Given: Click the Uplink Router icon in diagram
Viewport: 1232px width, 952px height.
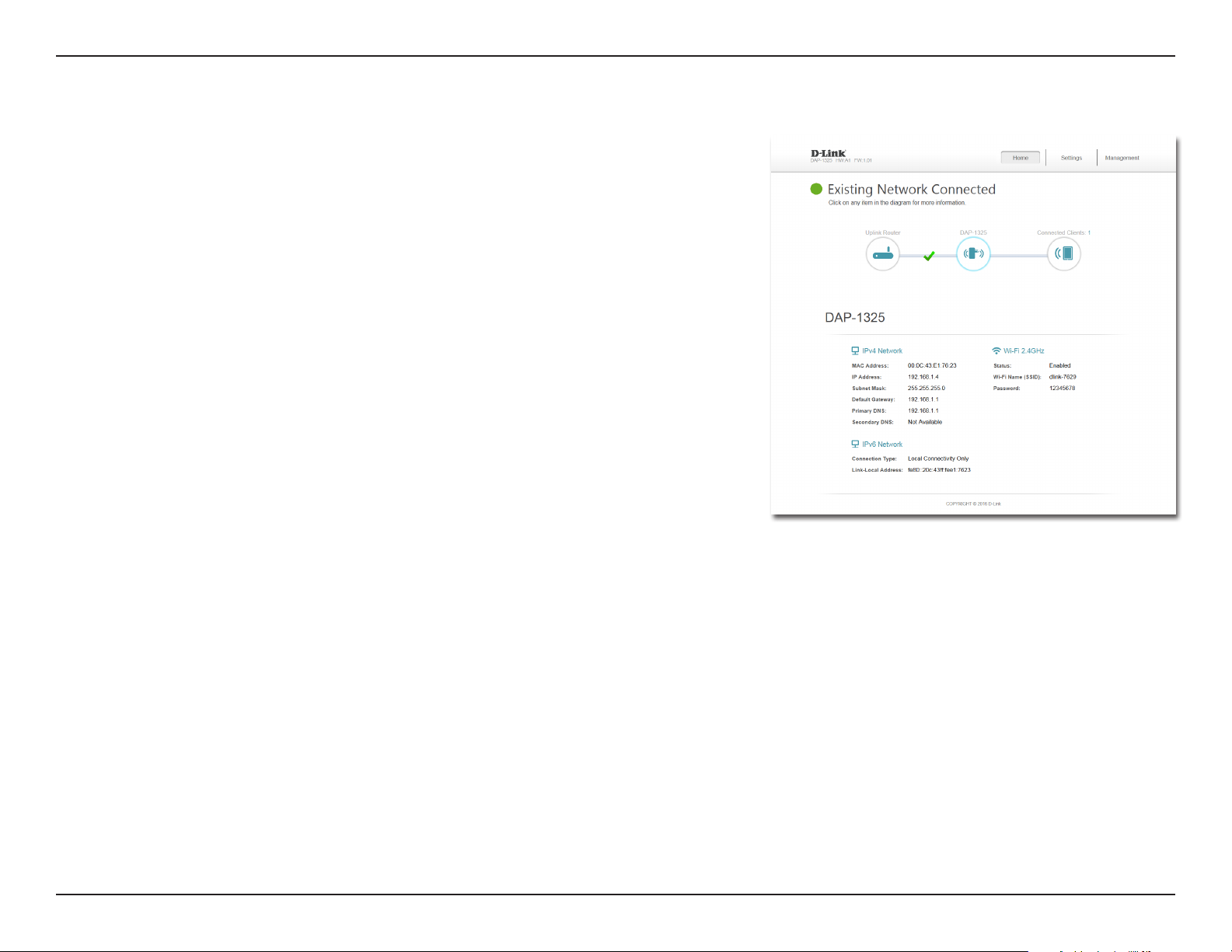Looking at the screenshot, I should pos(883,254).
